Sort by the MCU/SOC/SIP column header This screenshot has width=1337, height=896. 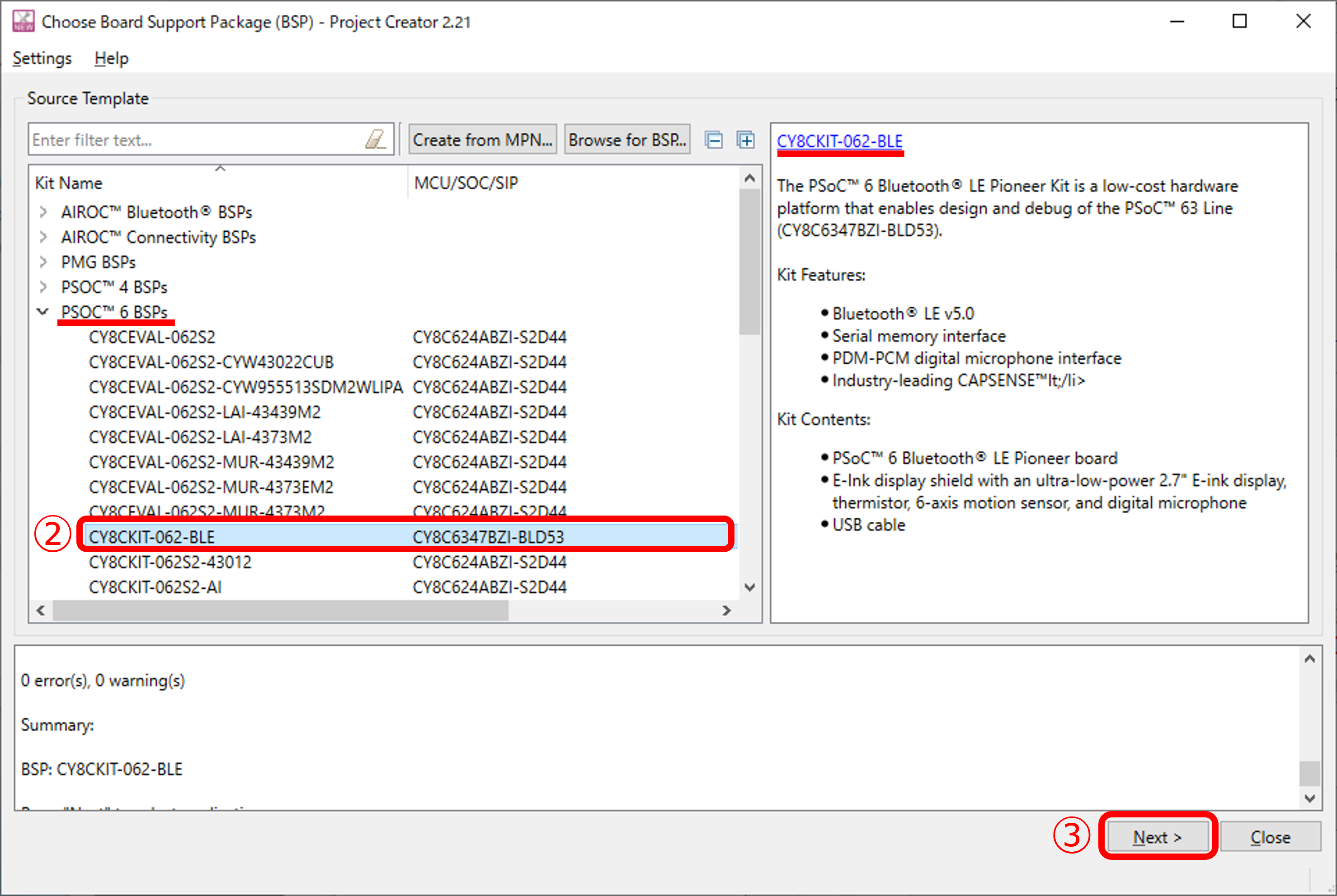click(573, 183)
